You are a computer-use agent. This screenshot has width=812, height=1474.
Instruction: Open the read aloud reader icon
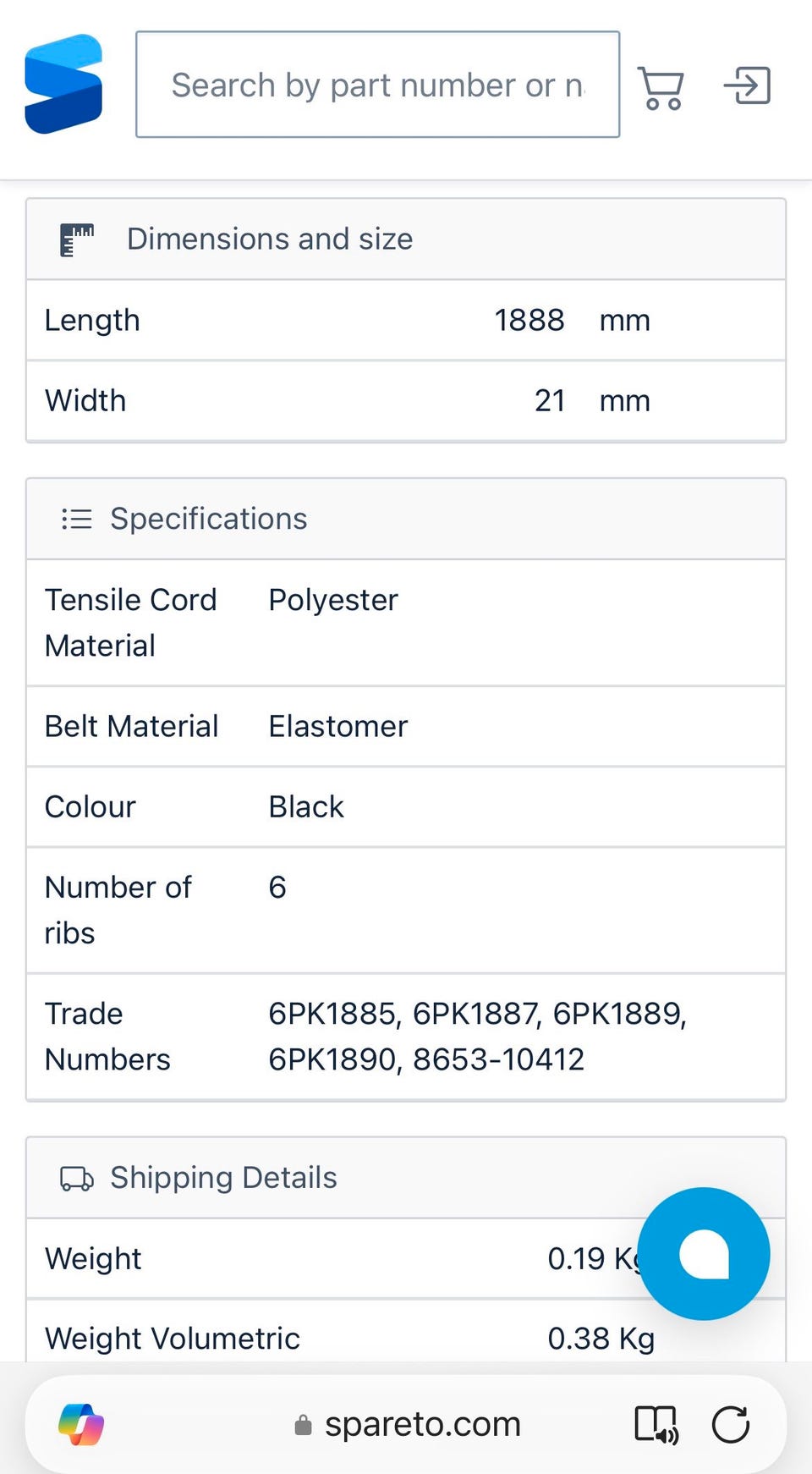point(656,1424)
